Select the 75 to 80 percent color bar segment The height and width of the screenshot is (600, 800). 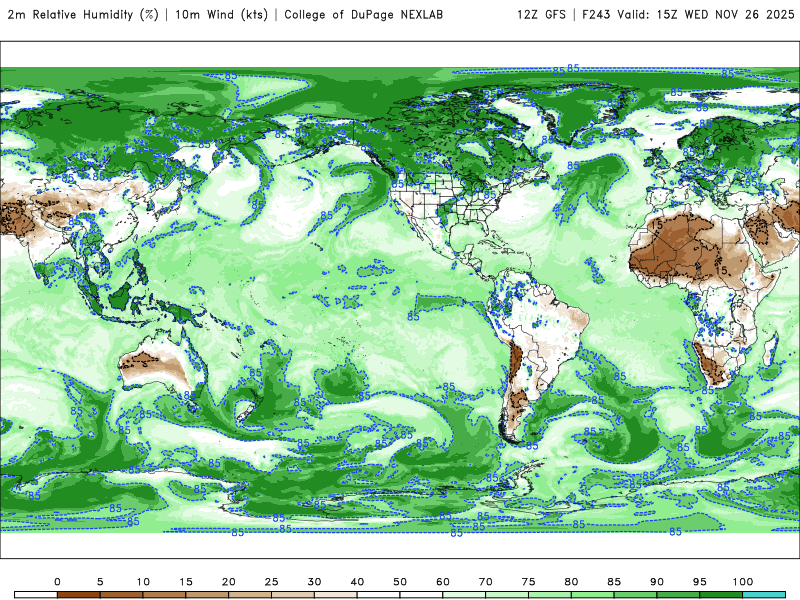click(x=550, y=595)
